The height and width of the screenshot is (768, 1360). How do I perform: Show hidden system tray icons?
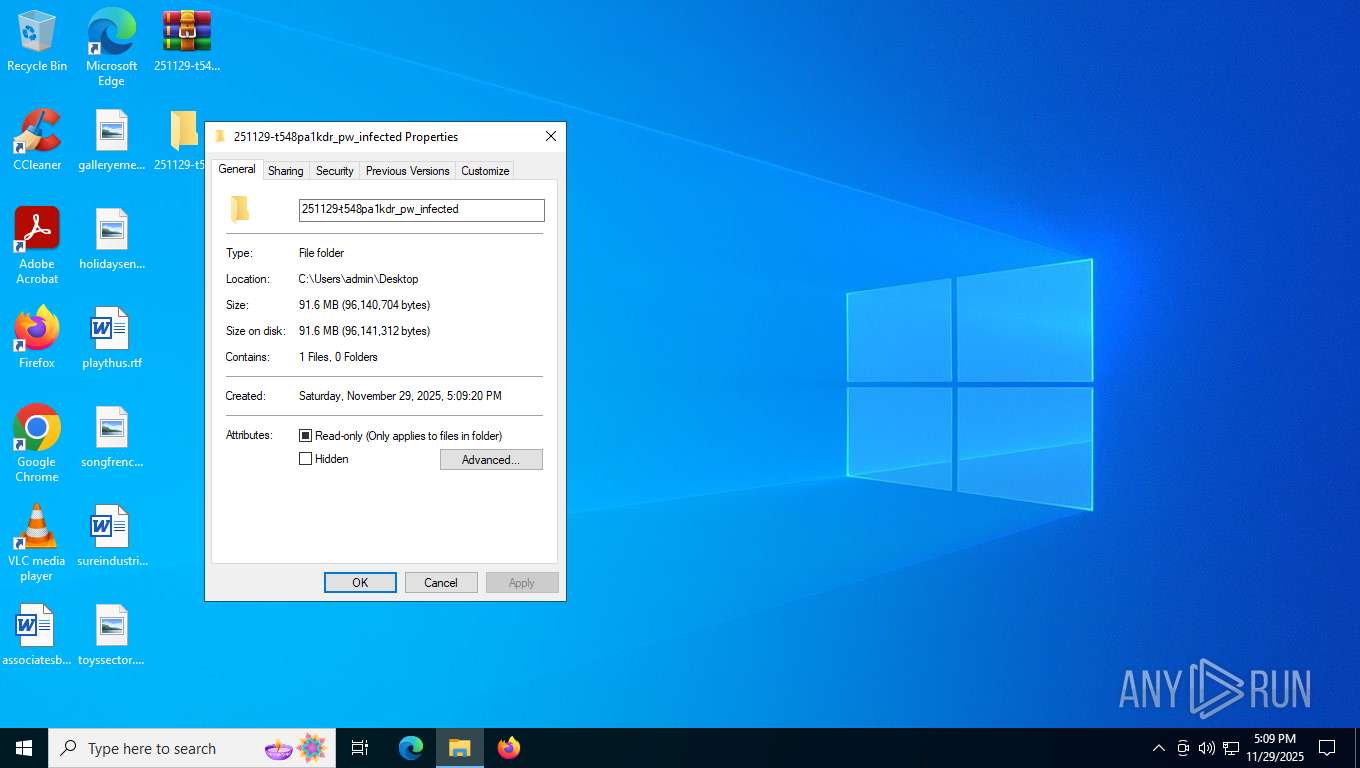(x=1159, y=748)
